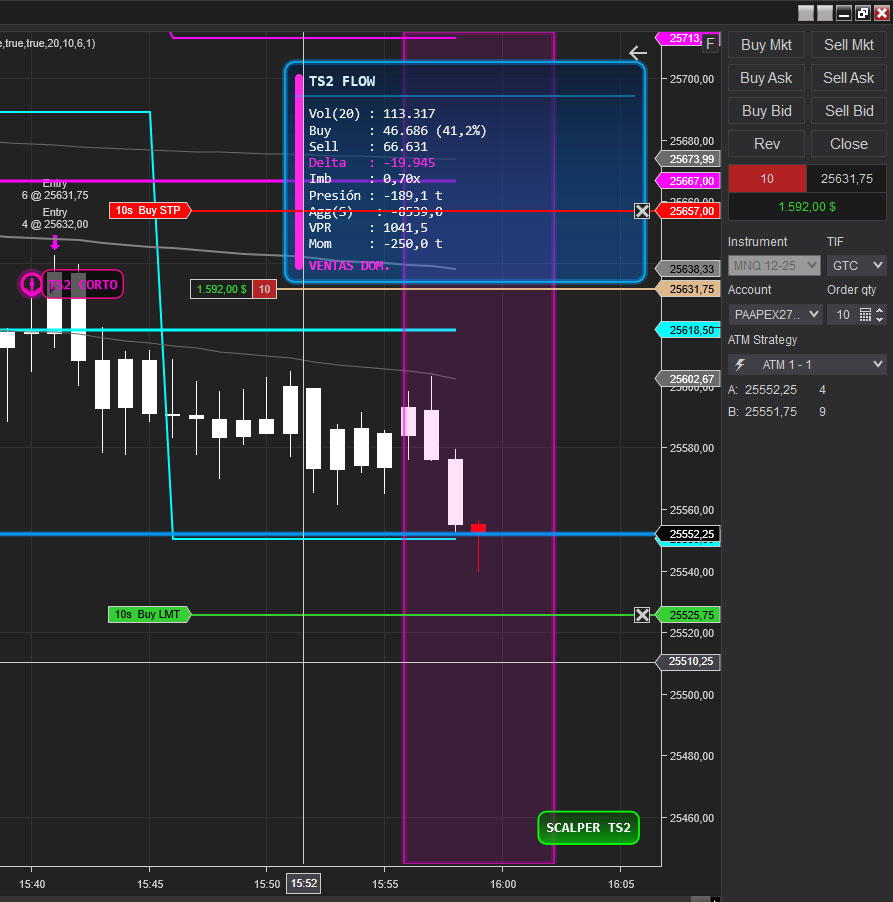
Task: Click the Order qty input field
Action: 841,314
